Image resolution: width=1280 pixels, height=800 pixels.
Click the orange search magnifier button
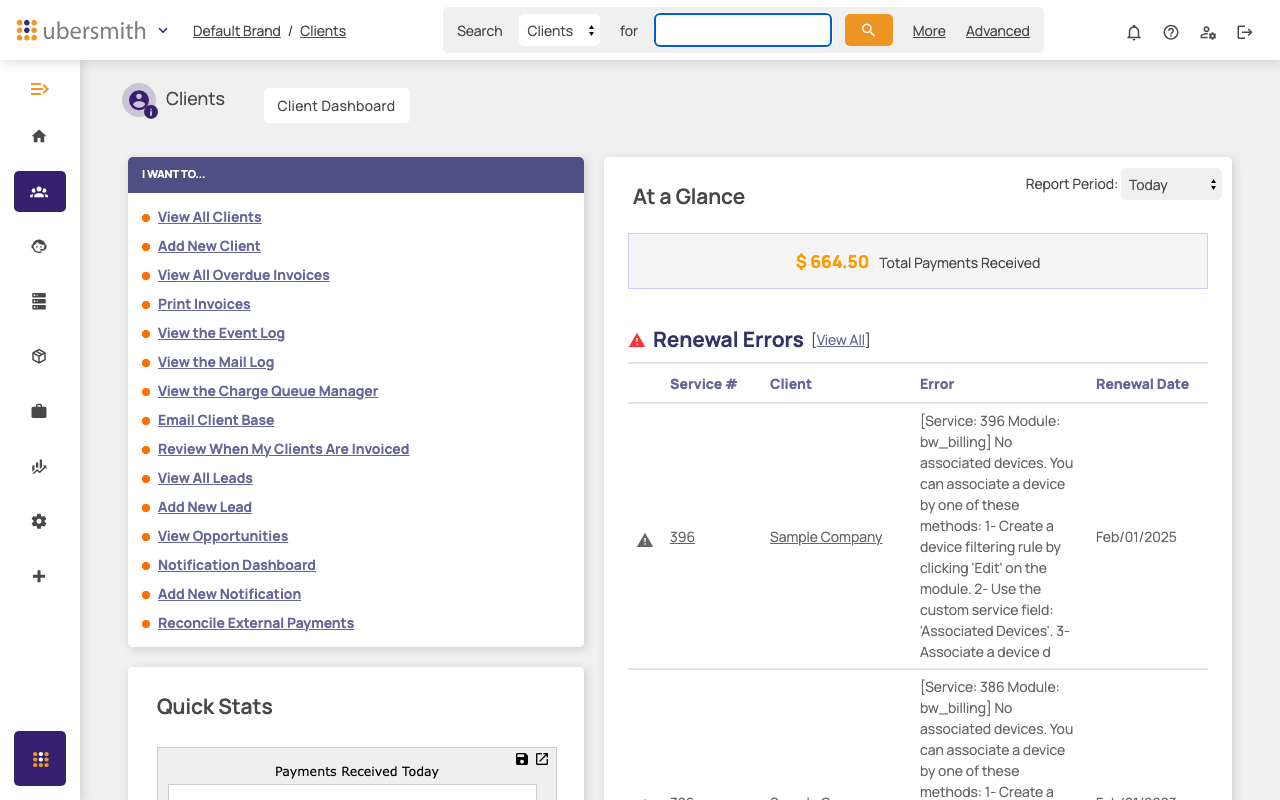[x=869, y=30]
